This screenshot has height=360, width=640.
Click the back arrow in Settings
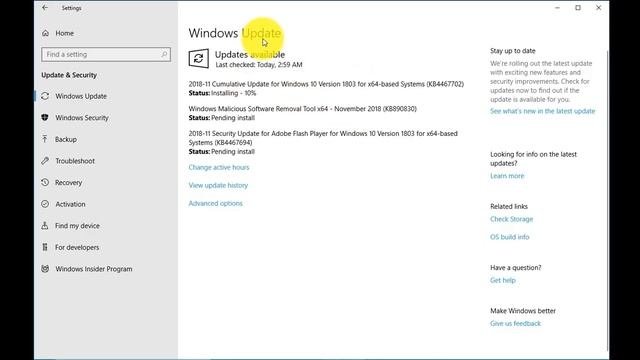45,8
